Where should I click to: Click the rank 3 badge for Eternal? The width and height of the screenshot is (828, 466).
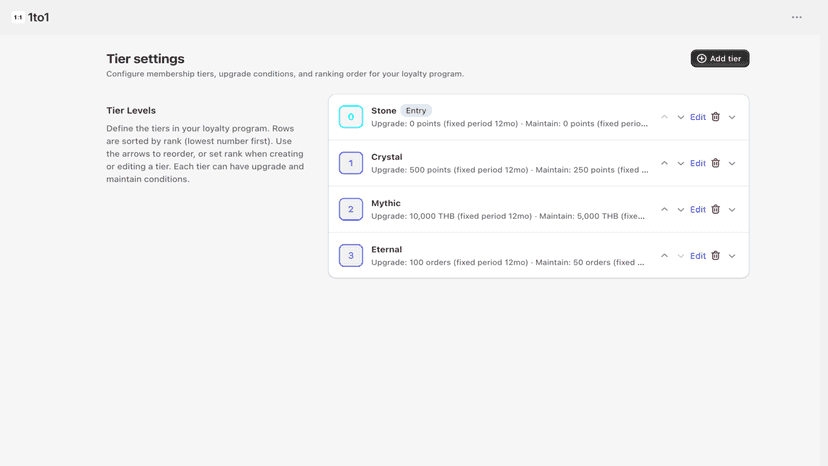351,256
